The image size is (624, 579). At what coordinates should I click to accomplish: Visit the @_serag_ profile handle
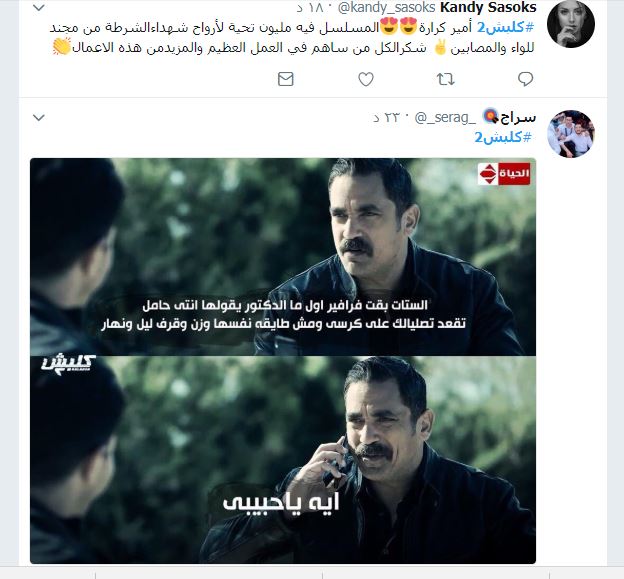coord(445,117)
